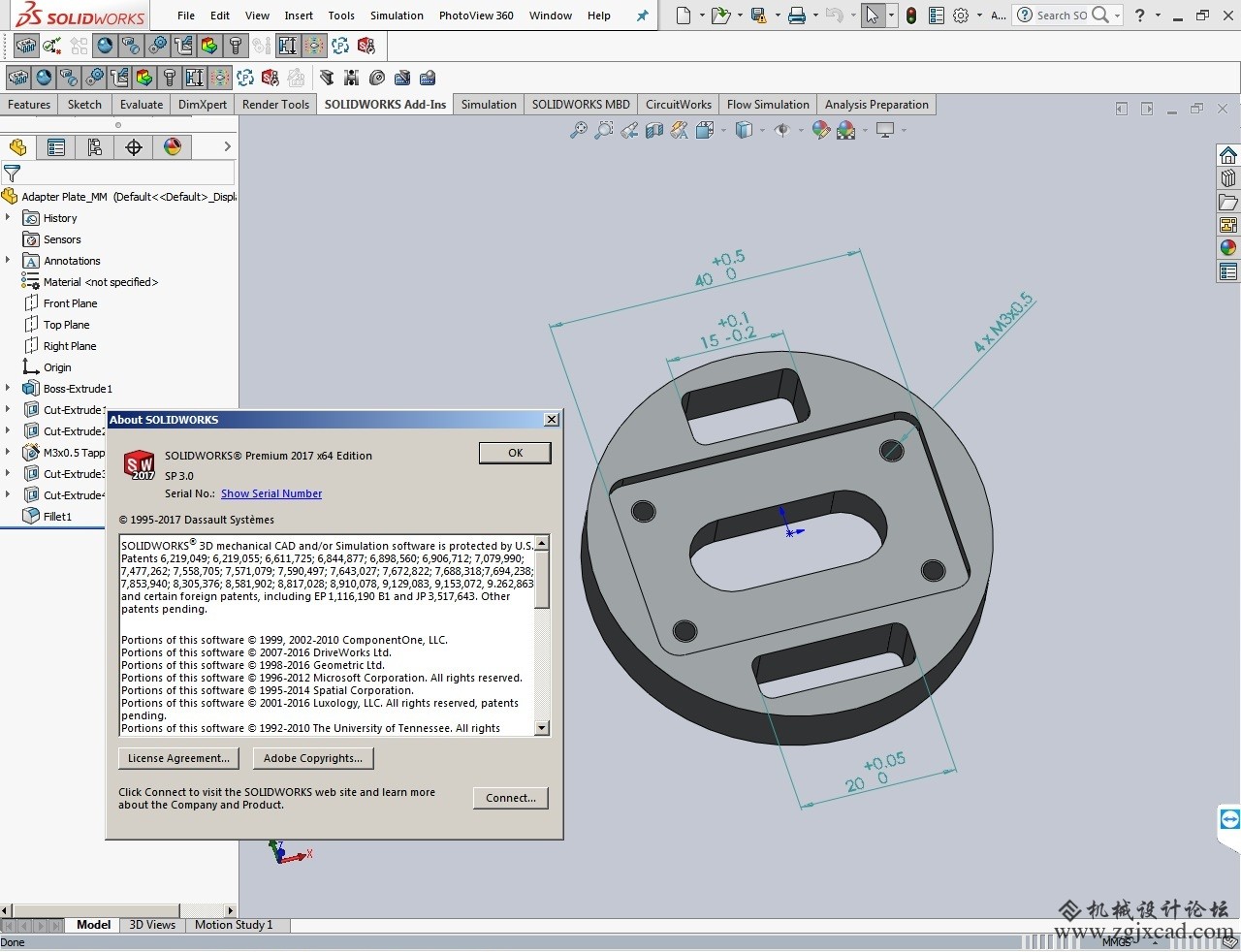
Task: Switch to the Features tab
Action: [29, 105]
